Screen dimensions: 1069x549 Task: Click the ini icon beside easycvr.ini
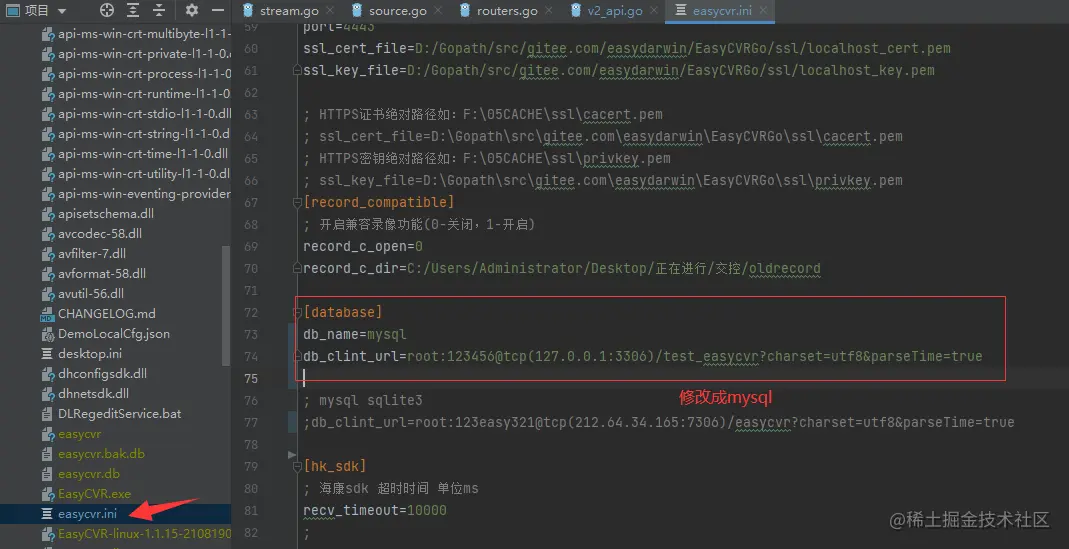tap(47, 514)
